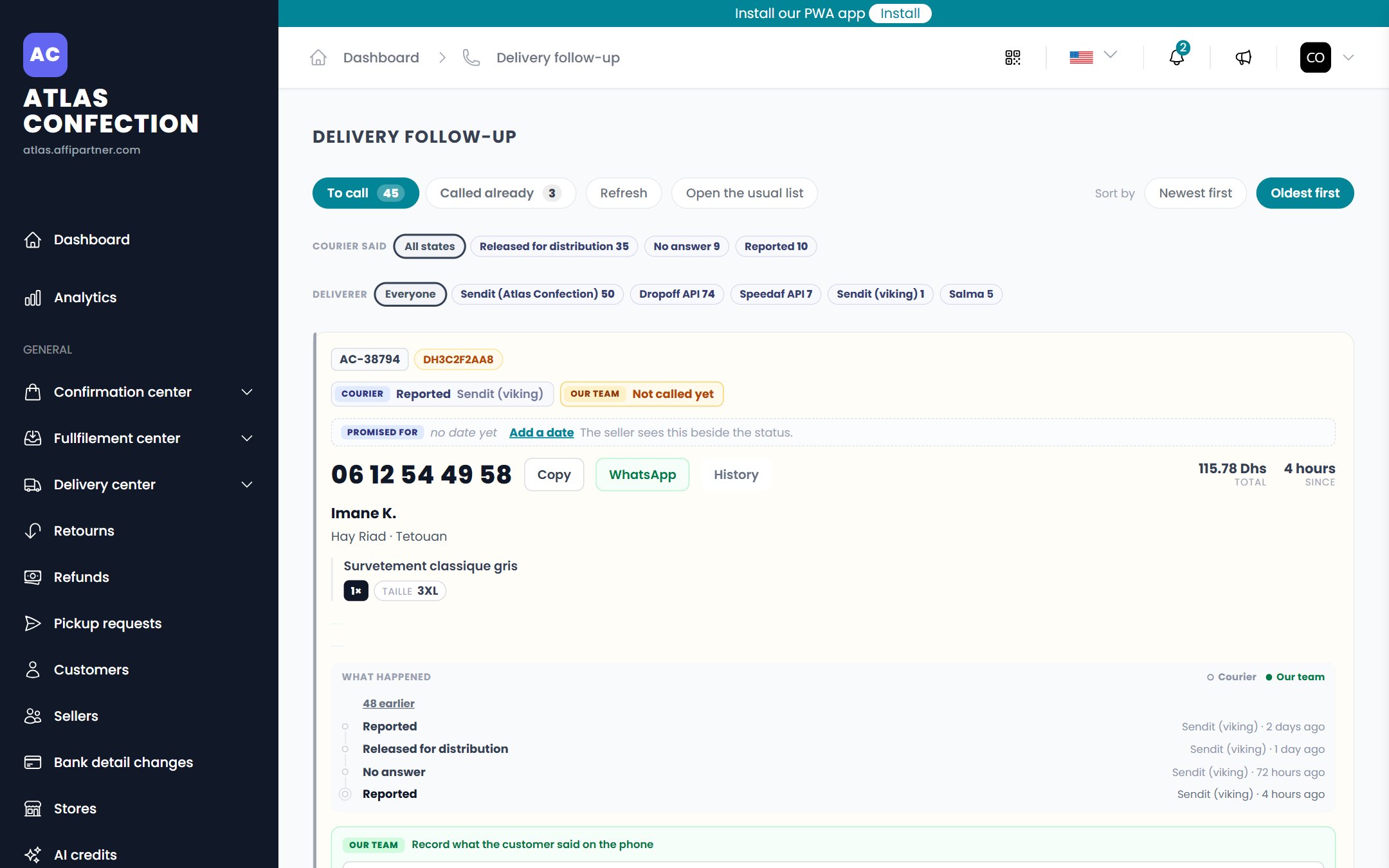Open the QR code scanner icon
Viewport: 1389px width, 868px height.
coord(1013,58)
